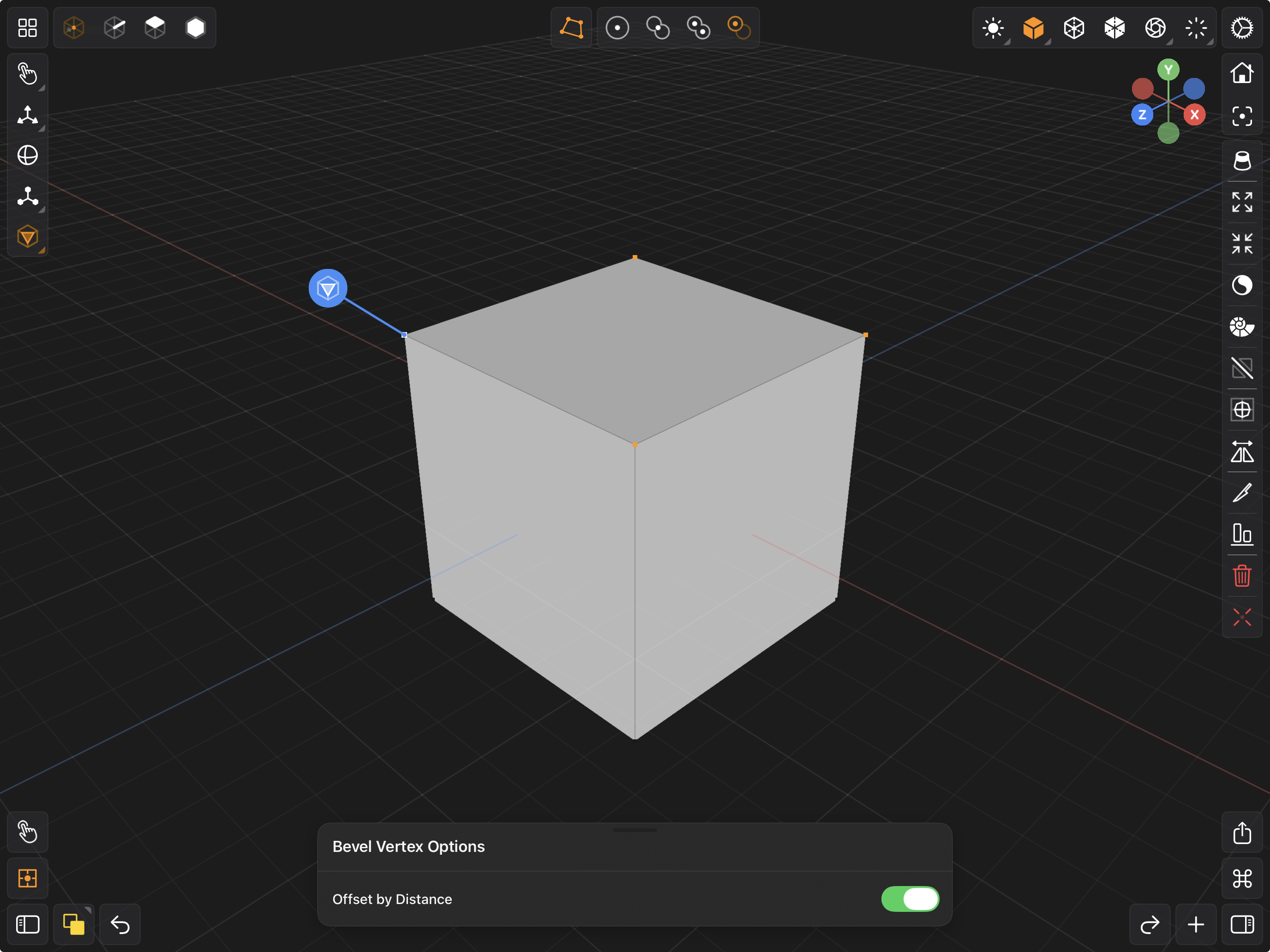Click the cylinder primitive icon

(1242, 161)
